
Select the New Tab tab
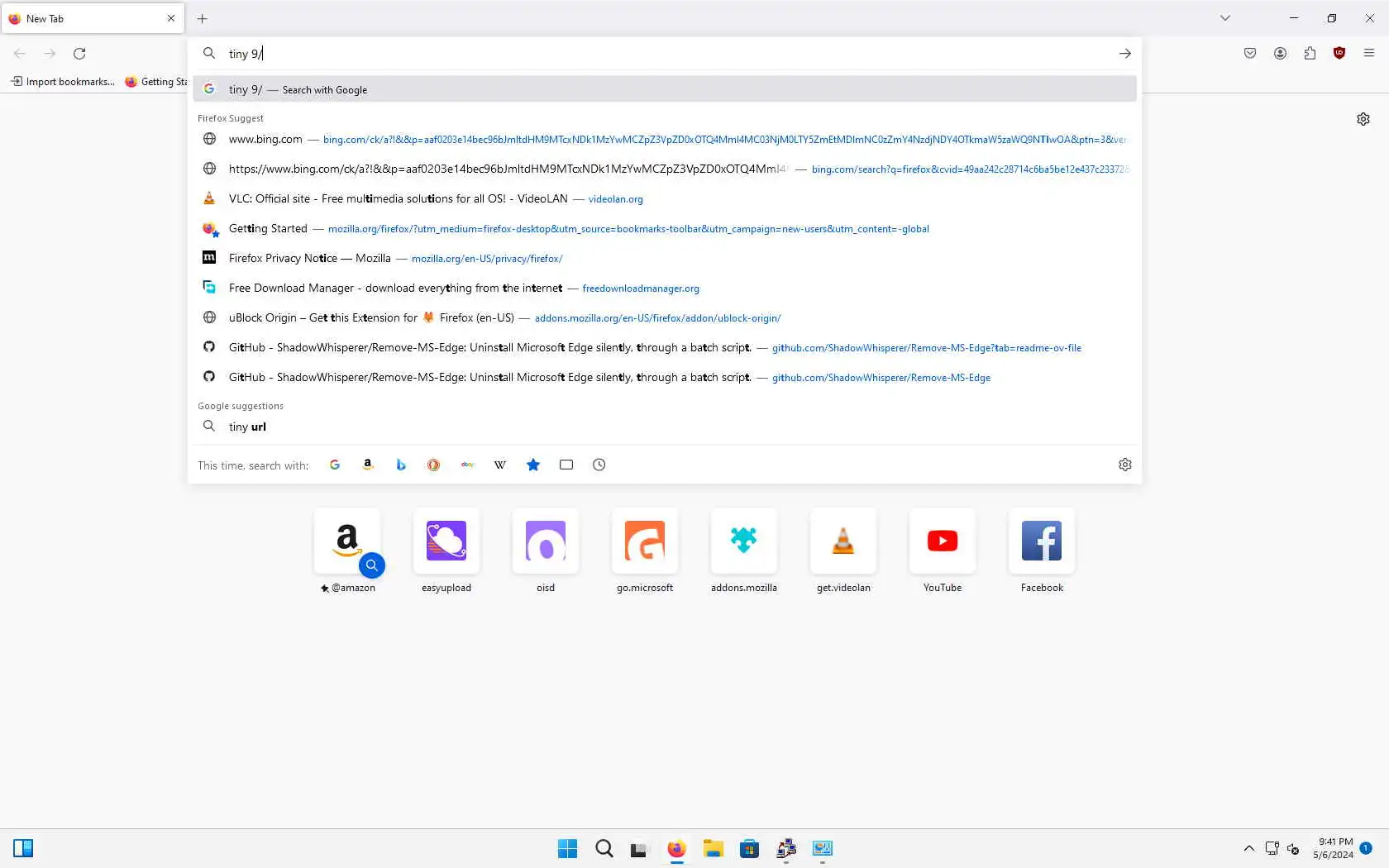93,18
